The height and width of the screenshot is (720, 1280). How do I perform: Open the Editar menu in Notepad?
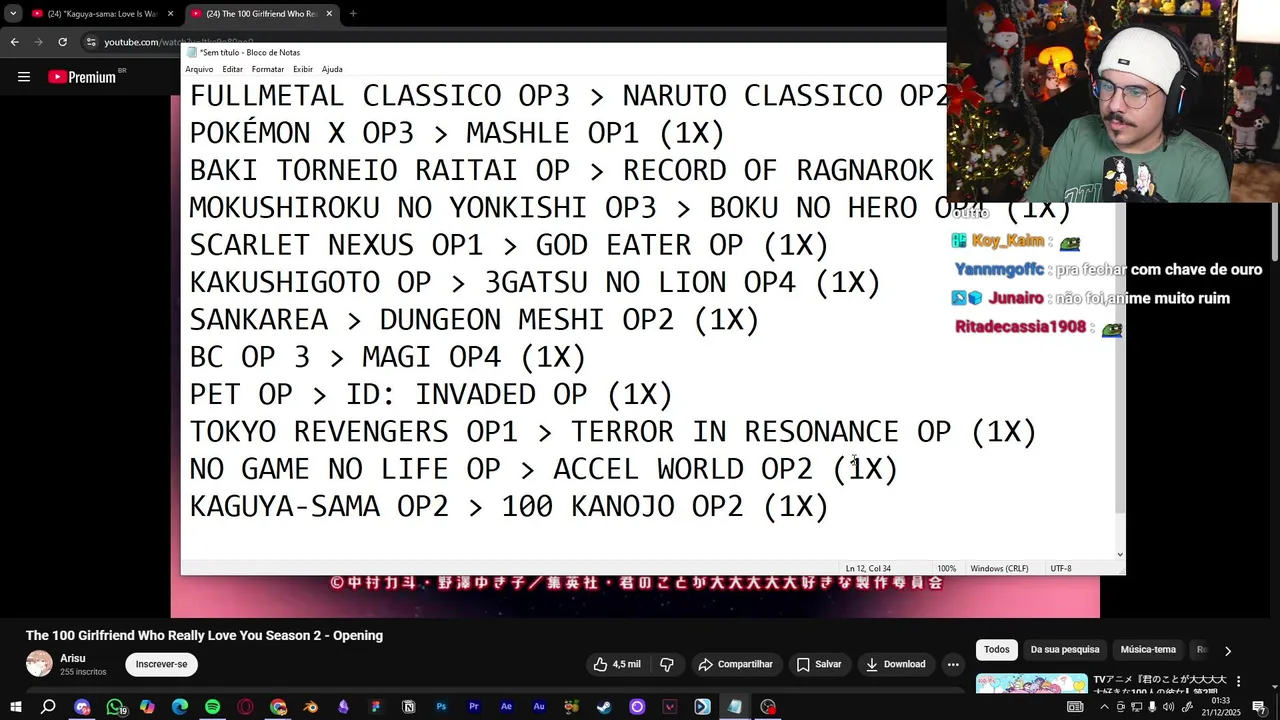coord(232,69)
